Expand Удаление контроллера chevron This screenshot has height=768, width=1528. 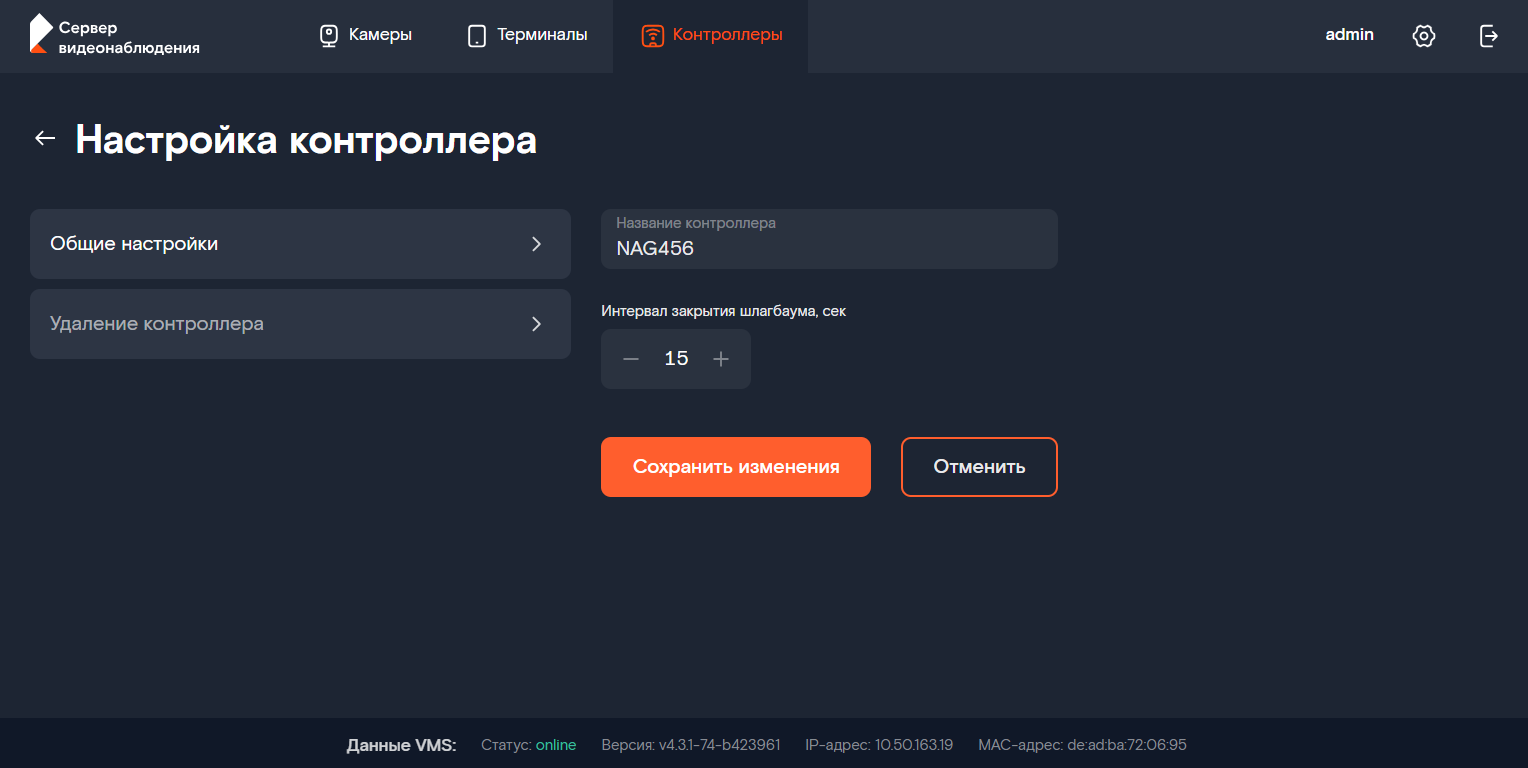(537, 324)
